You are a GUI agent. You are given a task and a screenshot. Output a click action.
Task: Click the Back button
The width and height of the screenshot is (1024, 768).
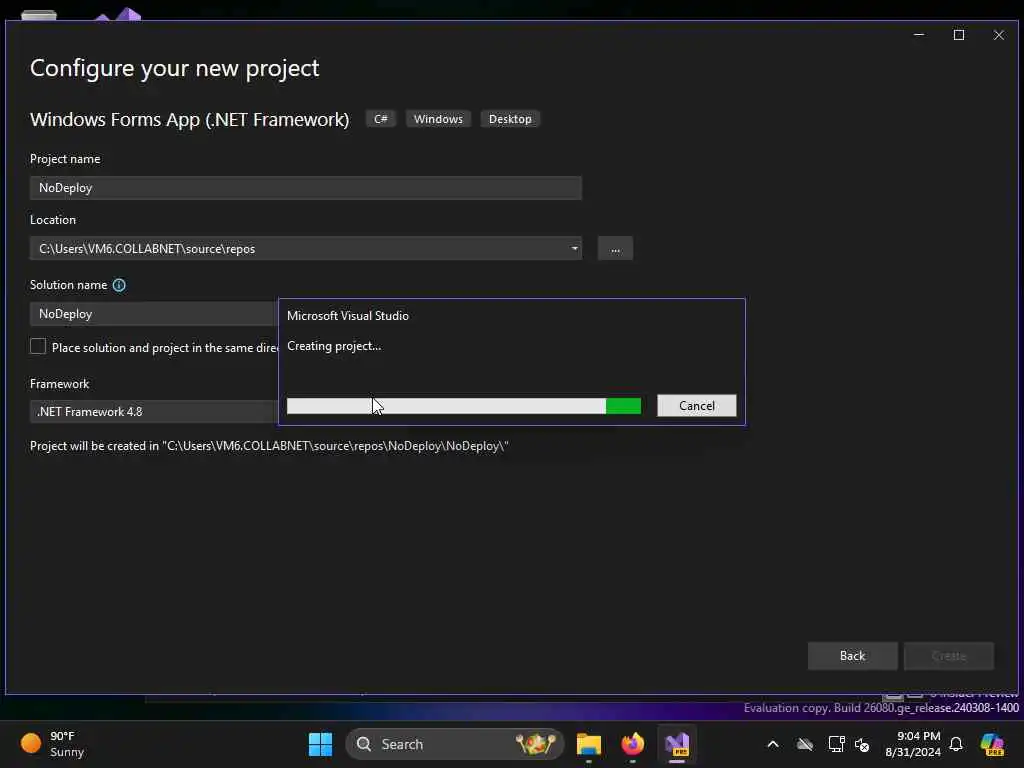coord(852,656)
